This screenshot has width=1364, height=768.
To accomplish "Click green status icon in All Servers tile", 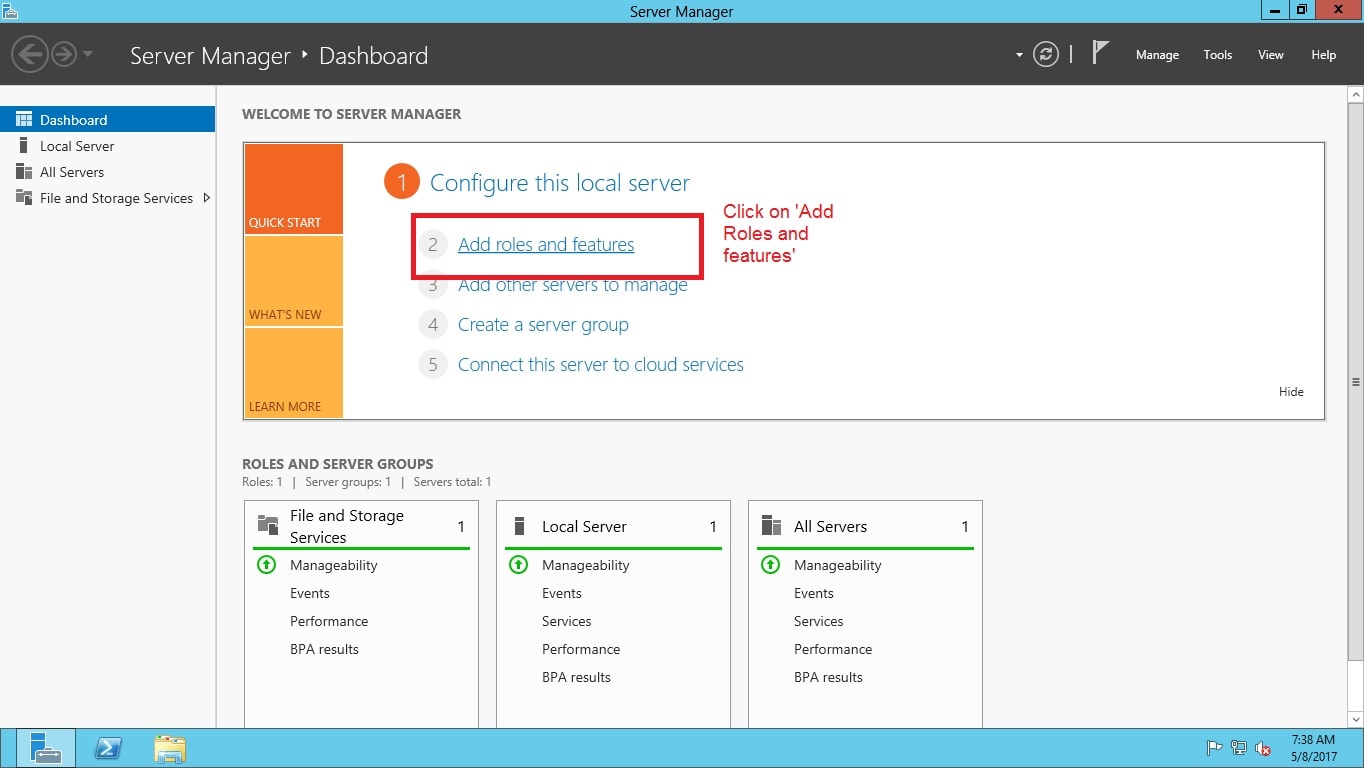I will click(x=770, y=565).
